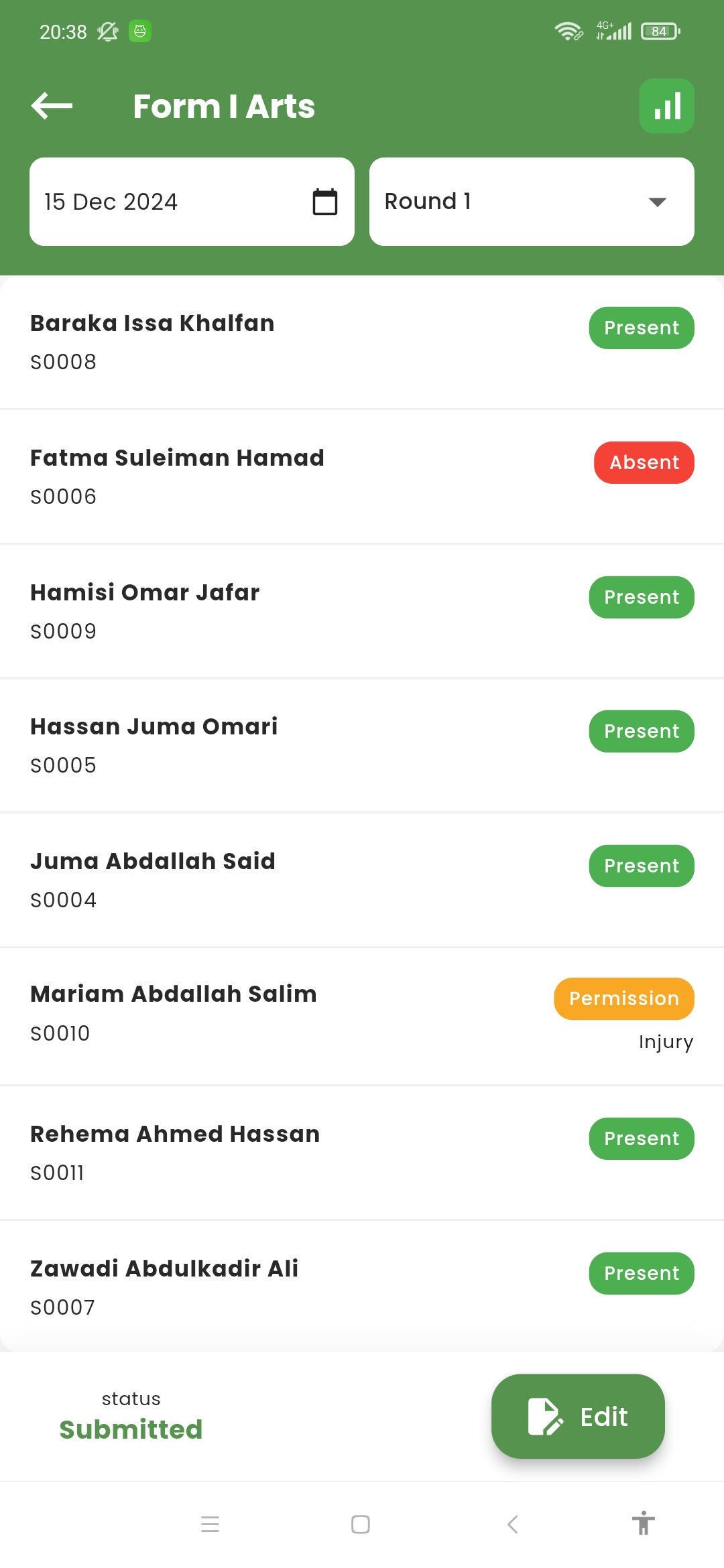The image size is (724, 1568).
Task: Open the attendance statistics chart icon
Action: [666, 106]
